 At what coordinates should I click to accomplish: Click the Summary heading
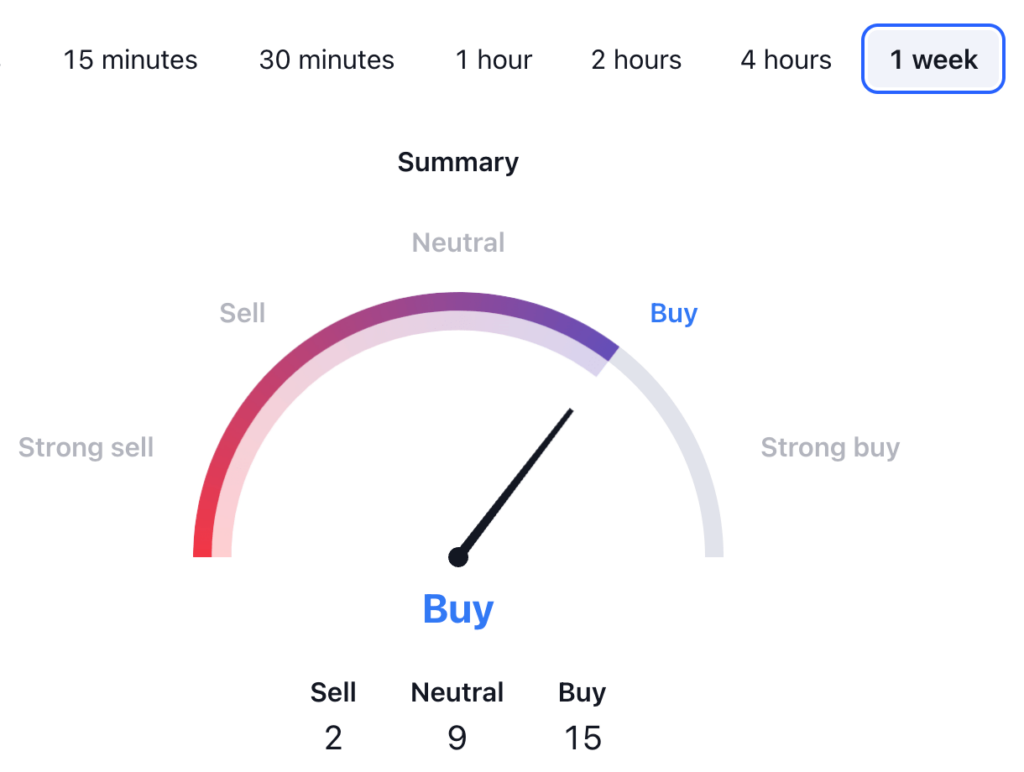[458, 162]
